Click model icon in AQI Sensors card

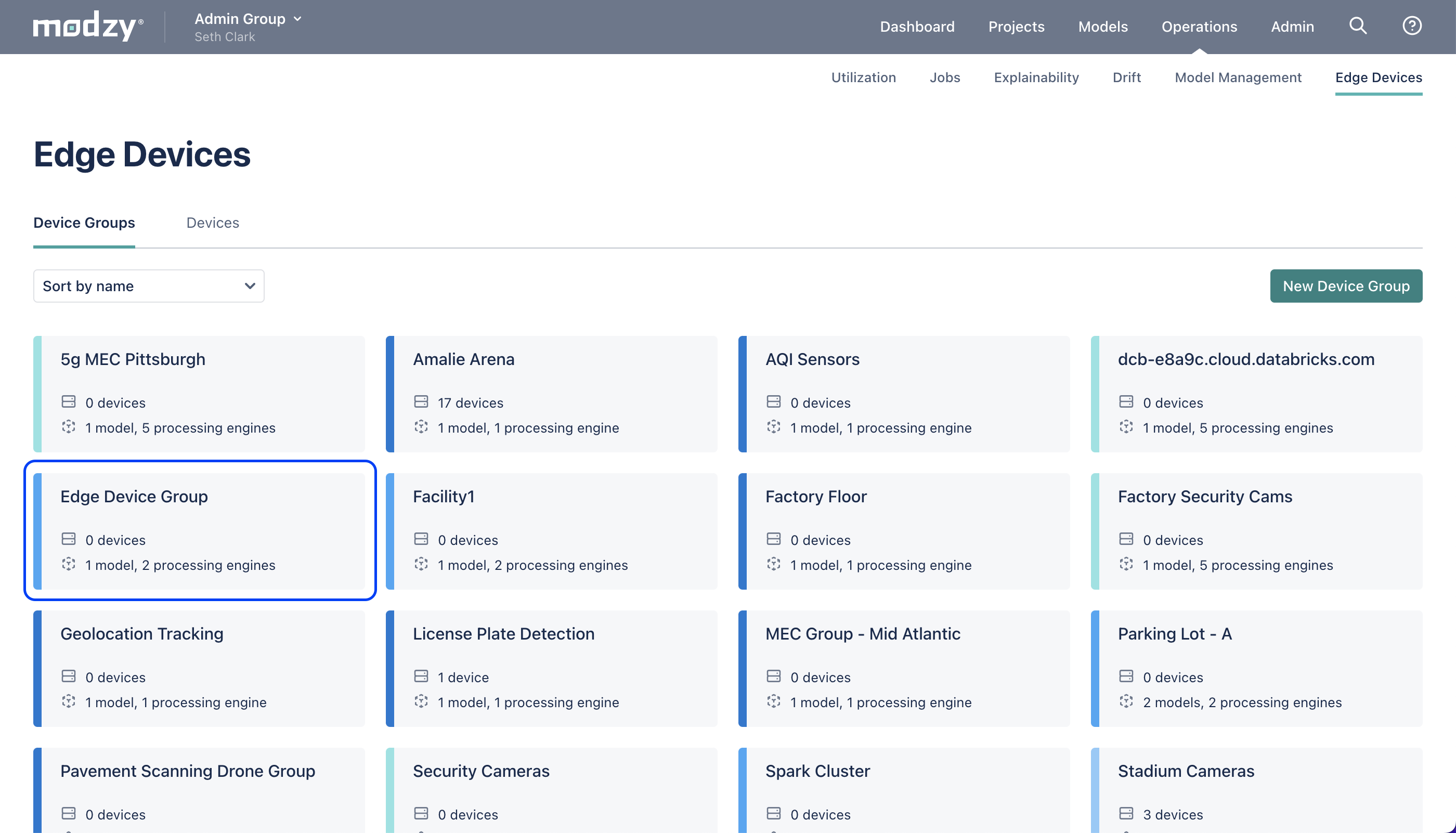click(773, 427)
